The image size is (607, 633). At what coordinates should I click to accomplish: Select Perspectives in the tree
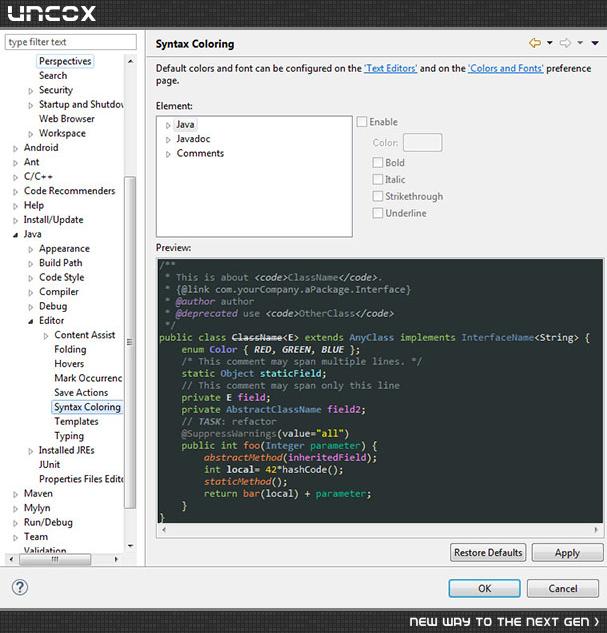(x=65, y=61)
